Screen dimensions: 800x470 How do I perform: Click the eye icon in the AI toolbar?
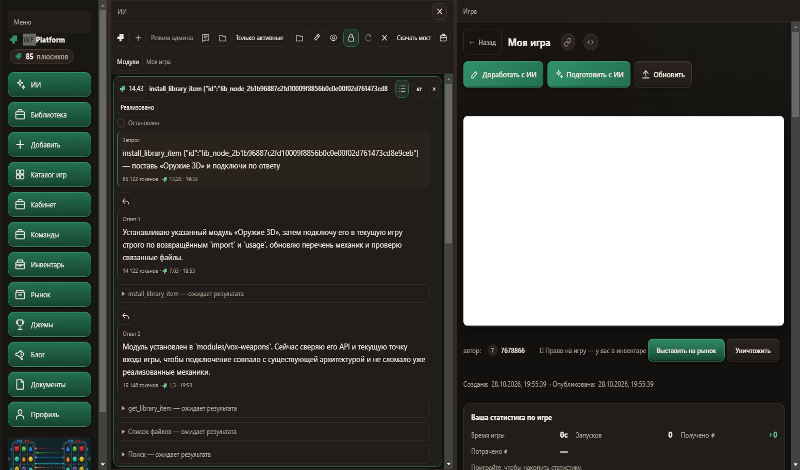click(333, 38)
